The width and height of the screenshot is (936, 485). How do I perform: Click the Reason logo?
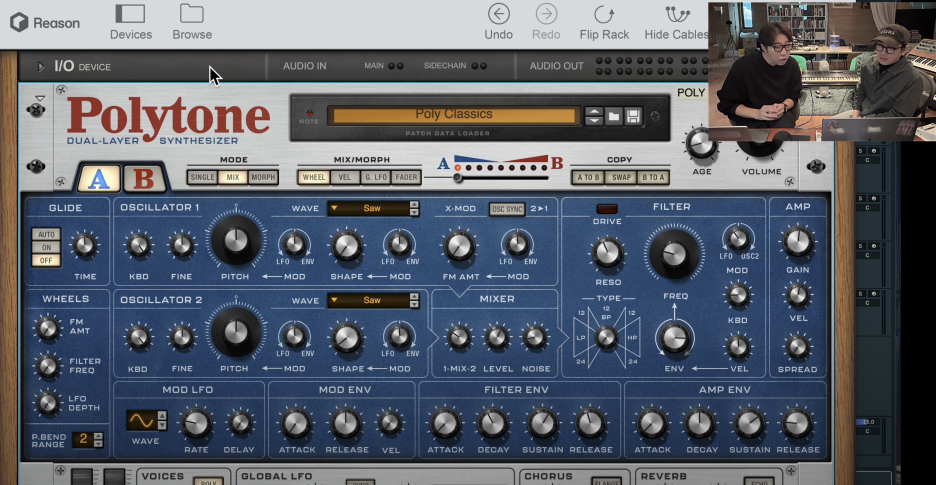(45, 23)
